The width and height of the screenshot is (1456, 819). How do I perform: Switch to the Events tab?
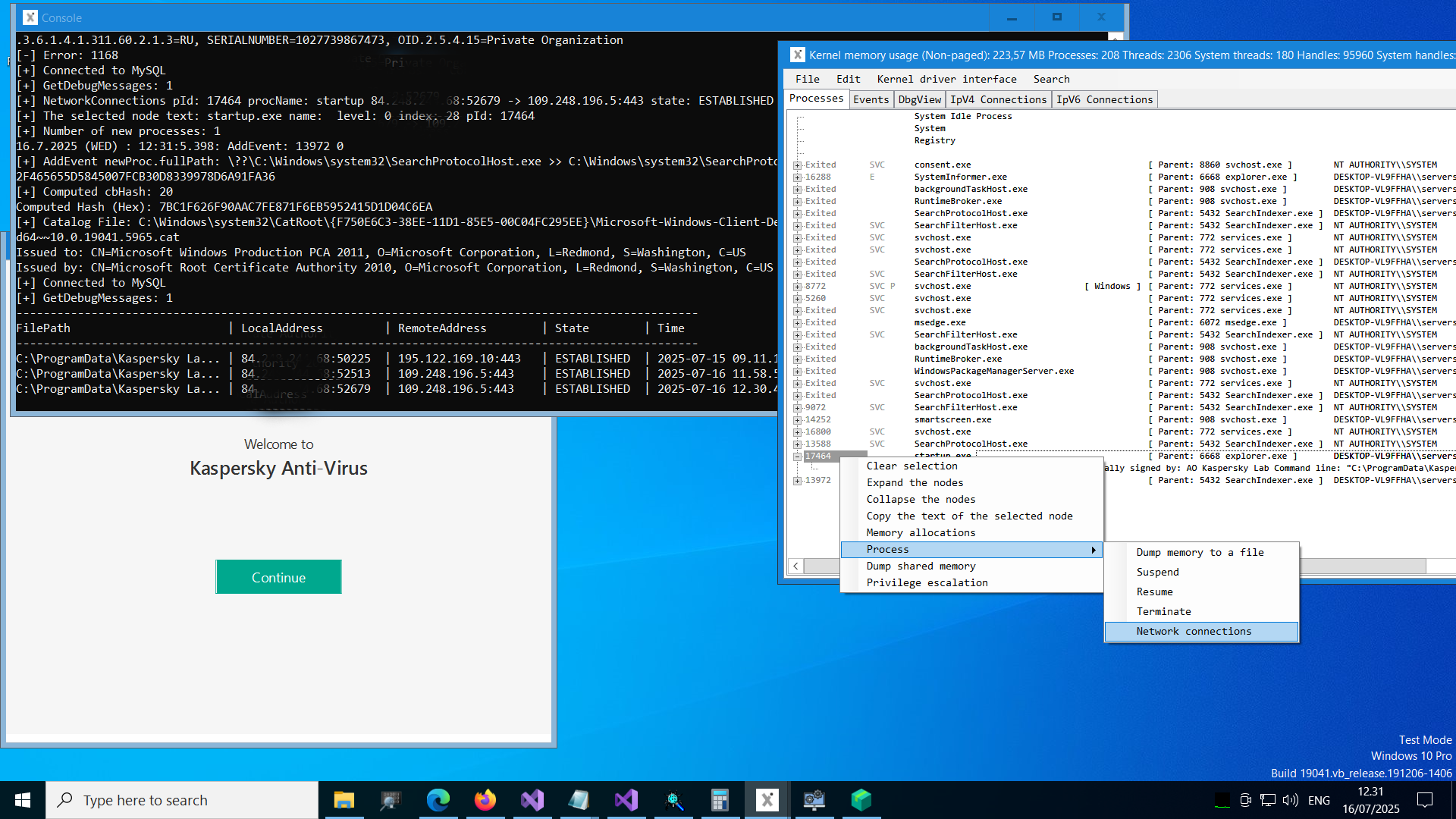click(871, 99)
